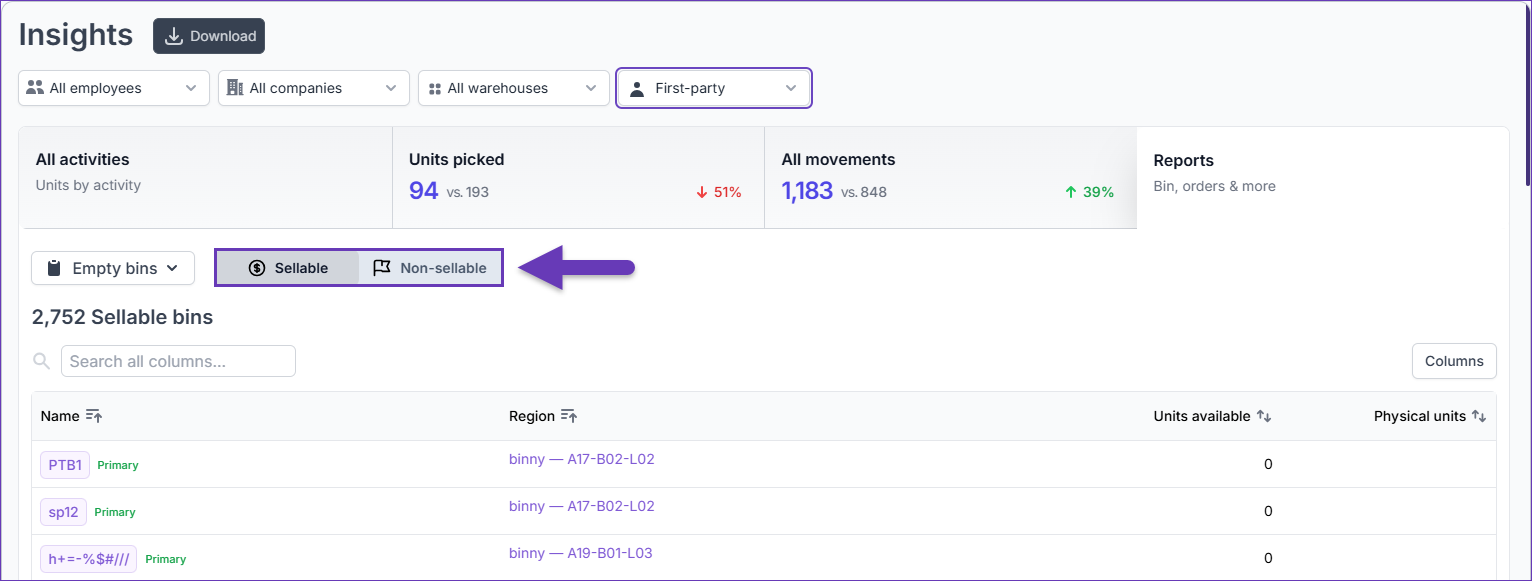The height and width of the screenshot is (581, 1532).
Task: Open the Columns button
Action: pos(1454,361)
